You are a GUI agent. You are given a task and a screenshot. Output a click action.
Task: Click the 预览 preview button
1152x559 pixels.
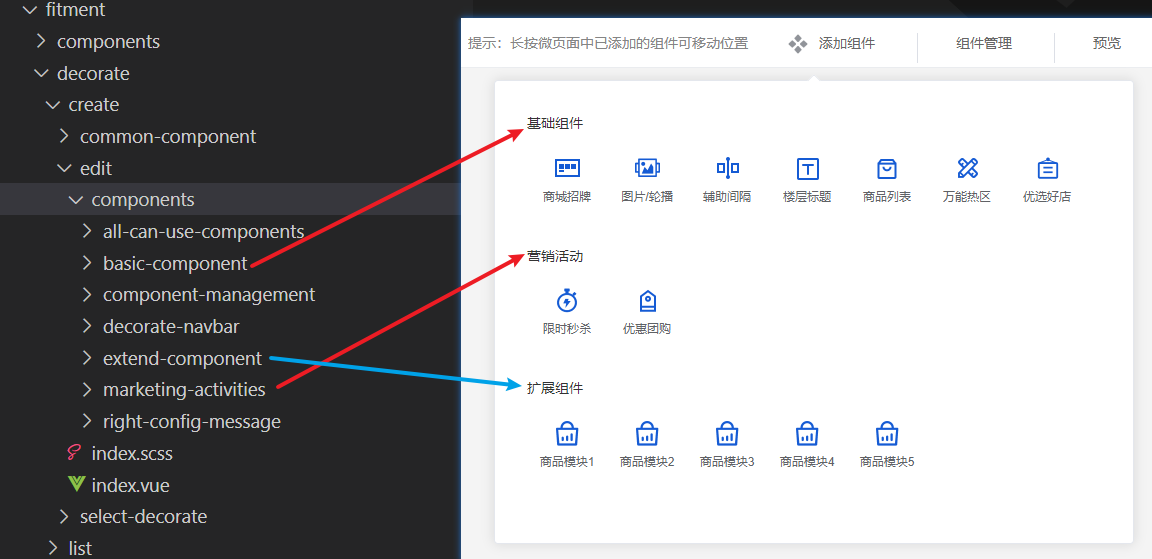pyautogui.click(x=1106, y=44)
